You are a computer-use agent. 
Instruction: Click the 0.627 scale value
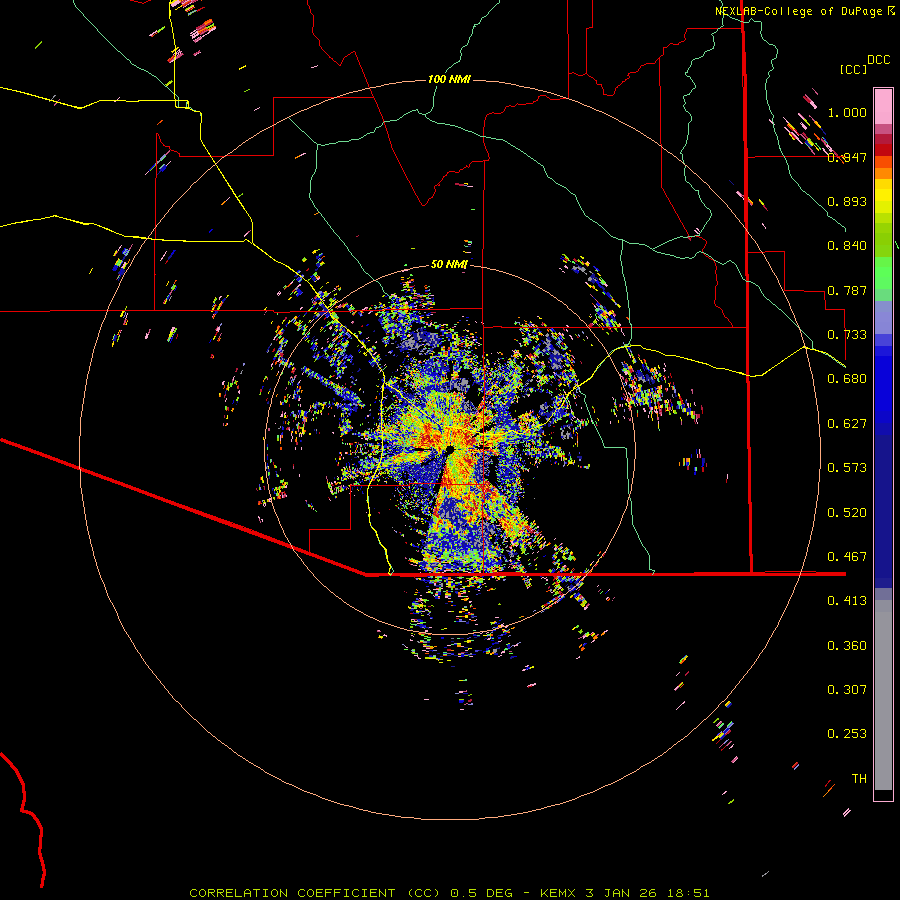coord(847,424)
